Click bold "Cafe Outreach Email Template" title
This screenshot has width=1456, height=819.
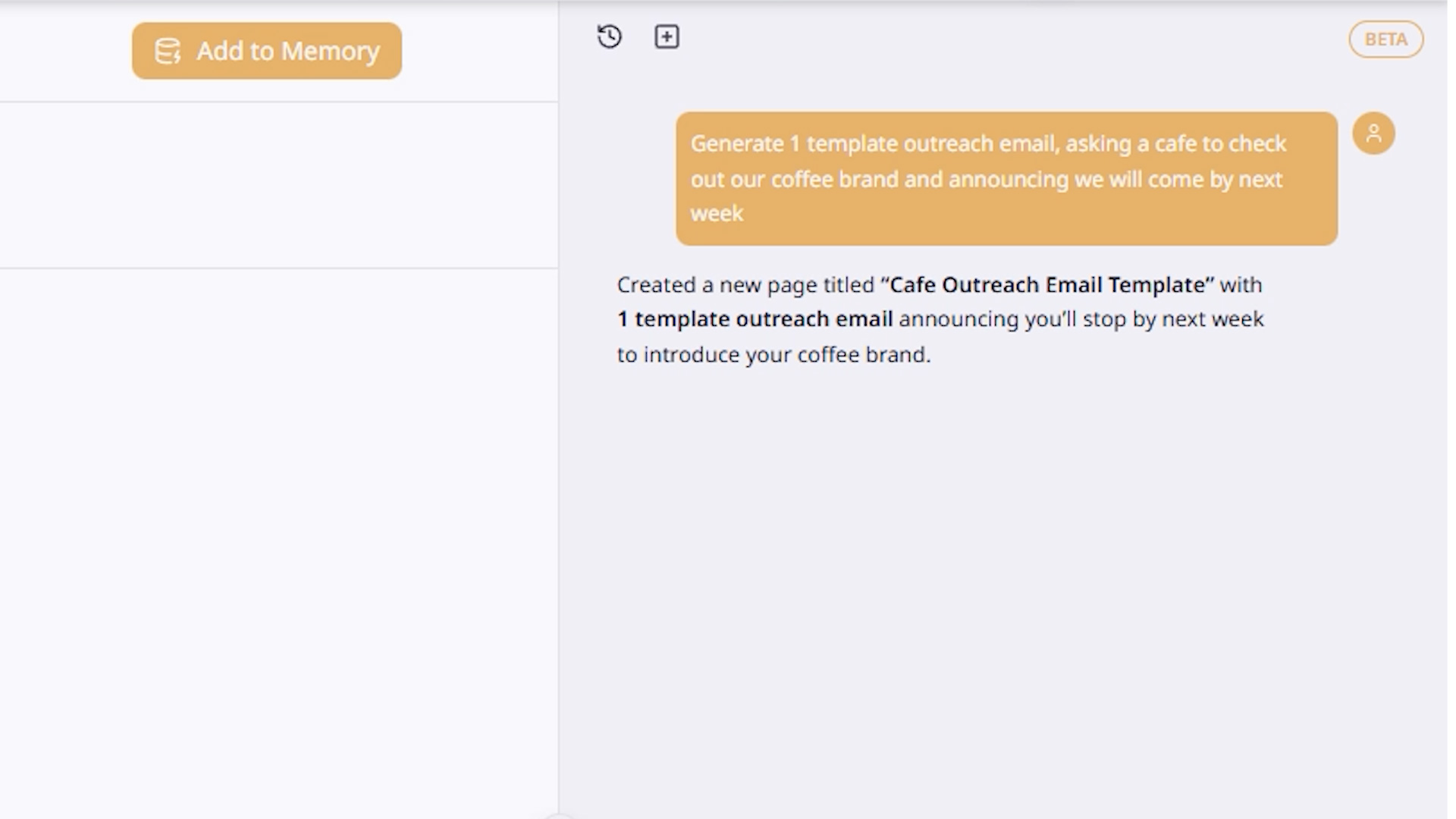point(1046,285)
